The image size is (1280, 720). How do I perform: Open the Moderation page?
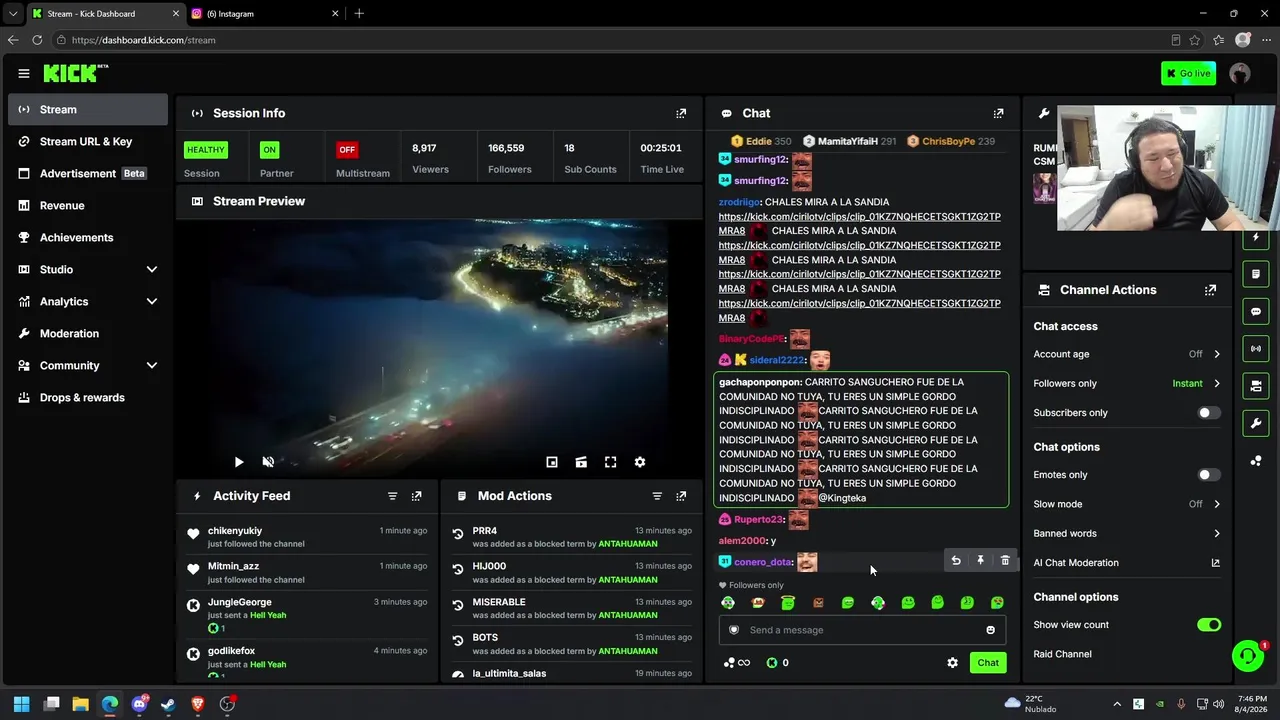click(88, 333)
